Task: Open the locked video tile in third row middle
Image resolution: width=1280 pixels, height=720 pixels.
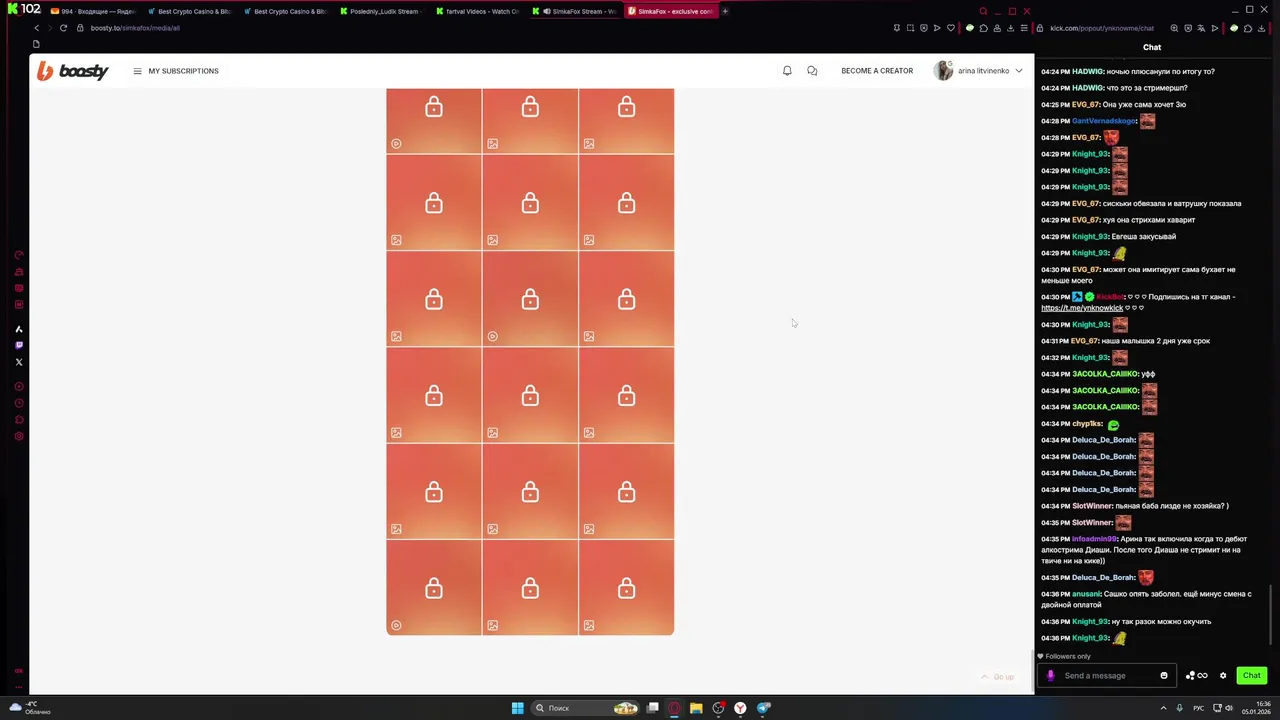Action: [530, 298]
